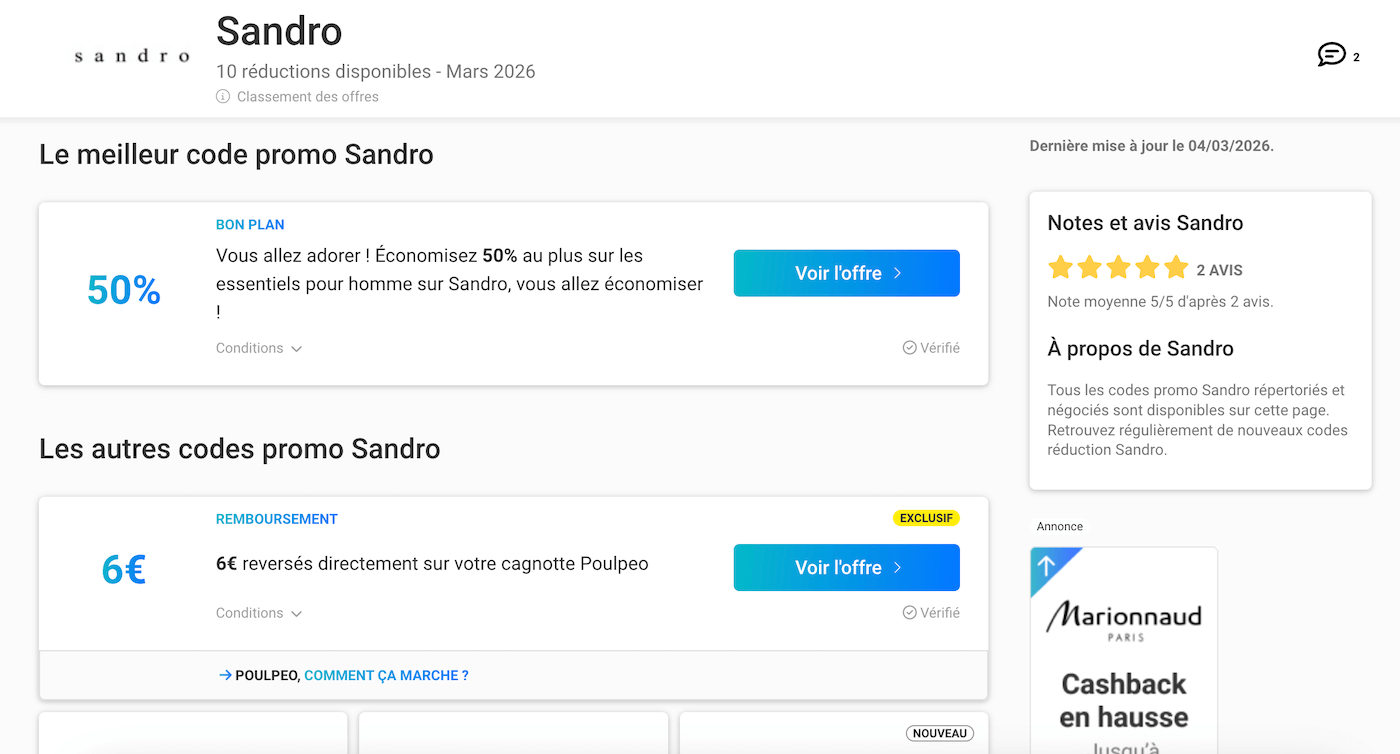Click the Vérifié checkmark on the 6€ offer
Image resolution: width=1400 pixels, height=754 pixels.
[x=908, y=612]
